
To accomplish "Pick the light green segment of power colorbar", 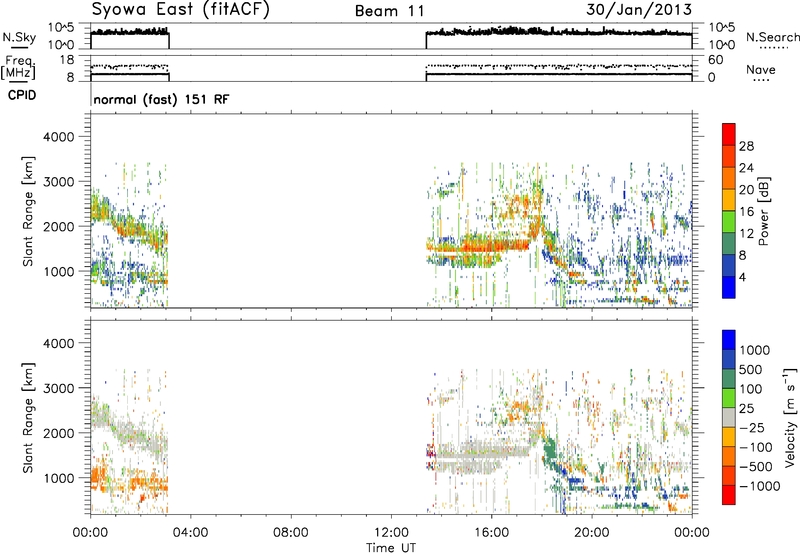I will click(729, 222).
